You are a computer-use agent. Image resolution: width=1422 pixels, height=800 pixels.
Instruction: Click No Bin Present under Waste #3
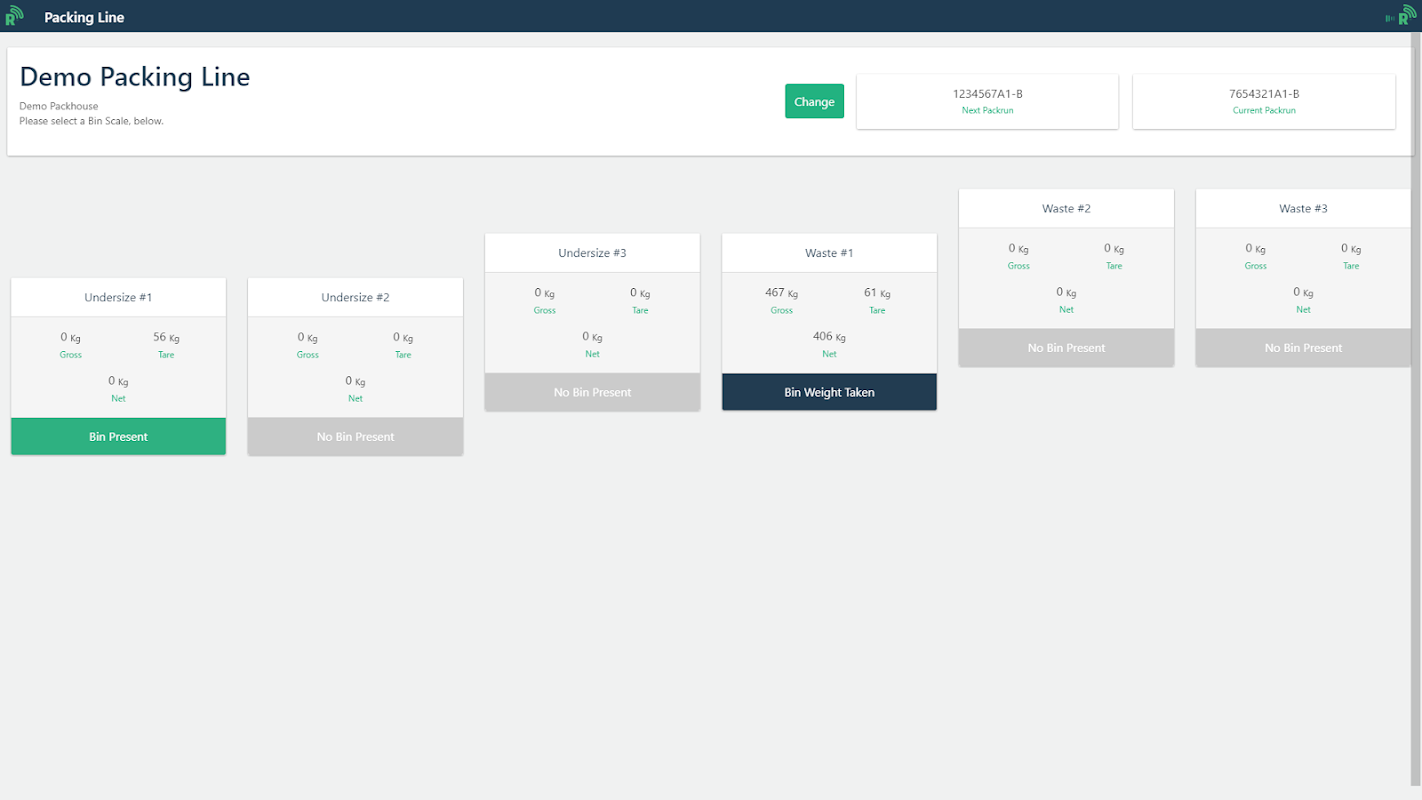tap(1303, 348)
